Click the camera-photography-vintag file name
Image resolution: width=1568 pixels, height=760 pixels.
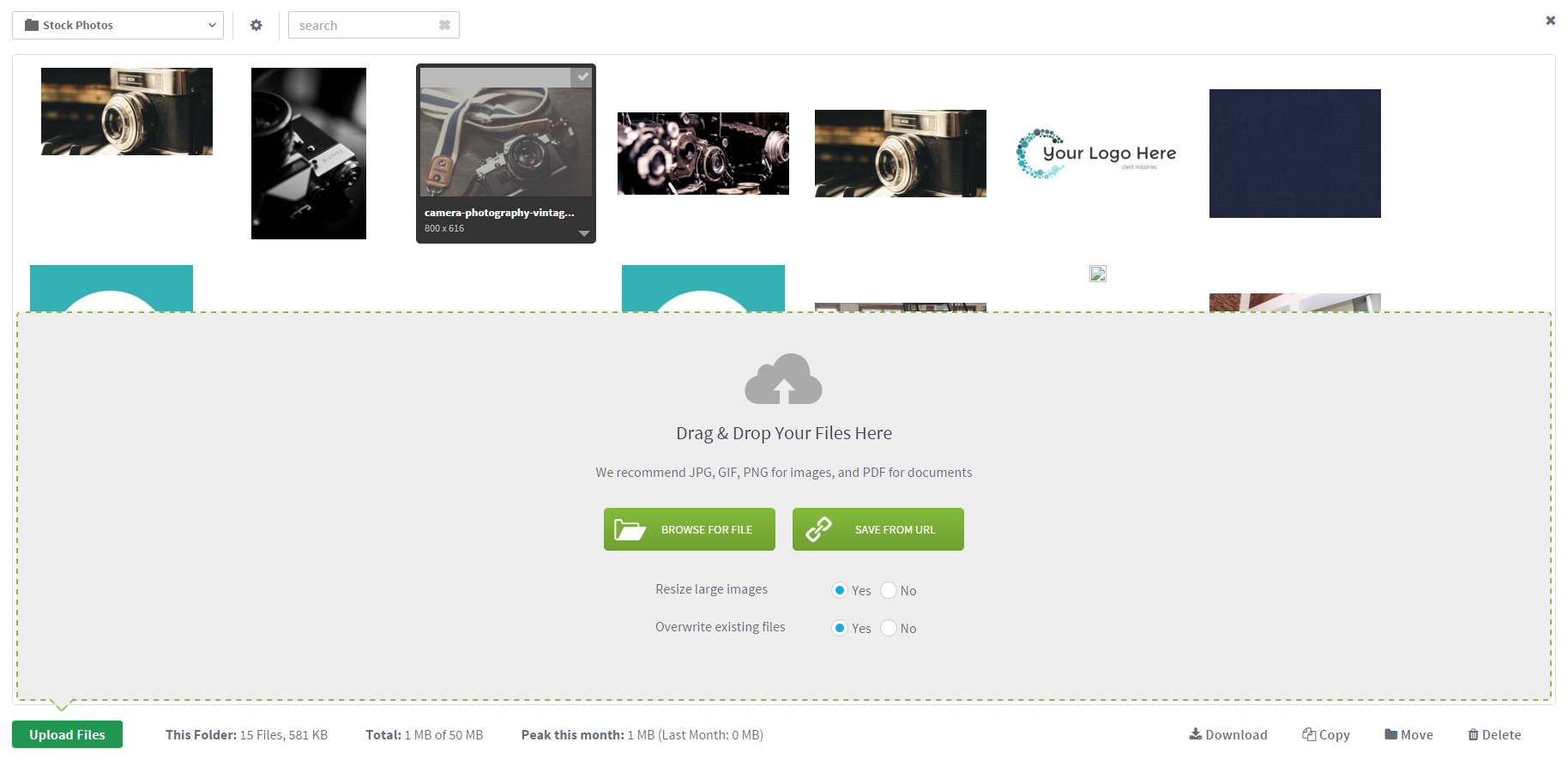click(x=499, y=213)
